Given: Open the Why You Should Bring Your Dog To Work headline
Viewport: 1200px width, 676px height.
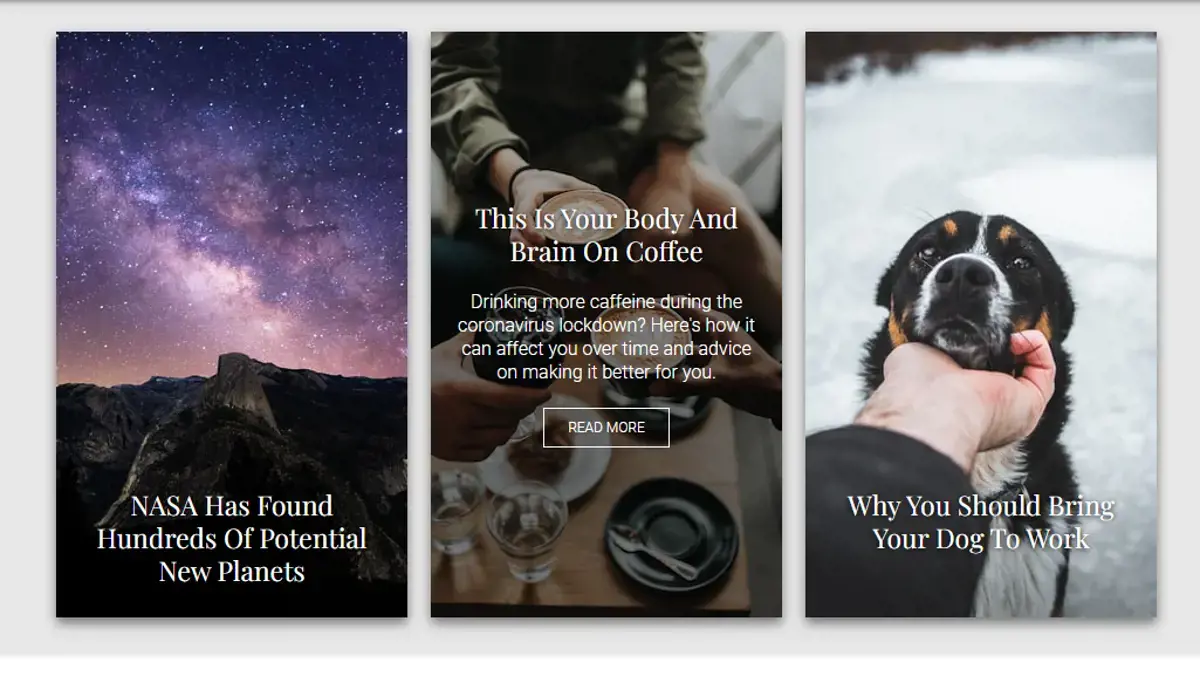Looking at the screenshot, I should coord(980,522).
